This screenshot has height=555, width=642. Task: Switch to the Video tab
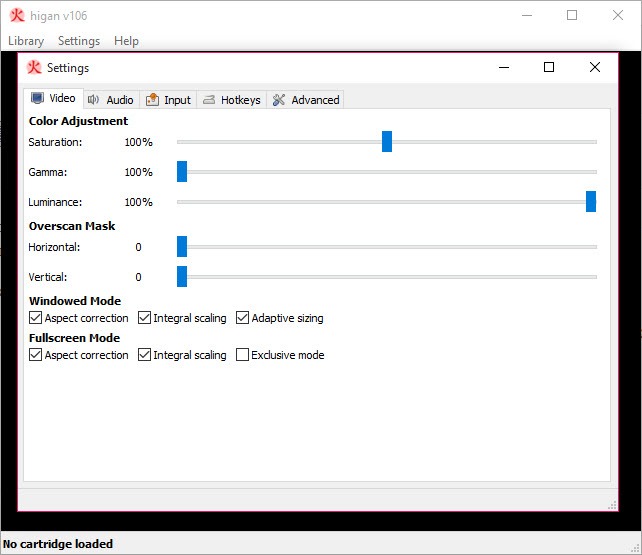tap(54, 98)
